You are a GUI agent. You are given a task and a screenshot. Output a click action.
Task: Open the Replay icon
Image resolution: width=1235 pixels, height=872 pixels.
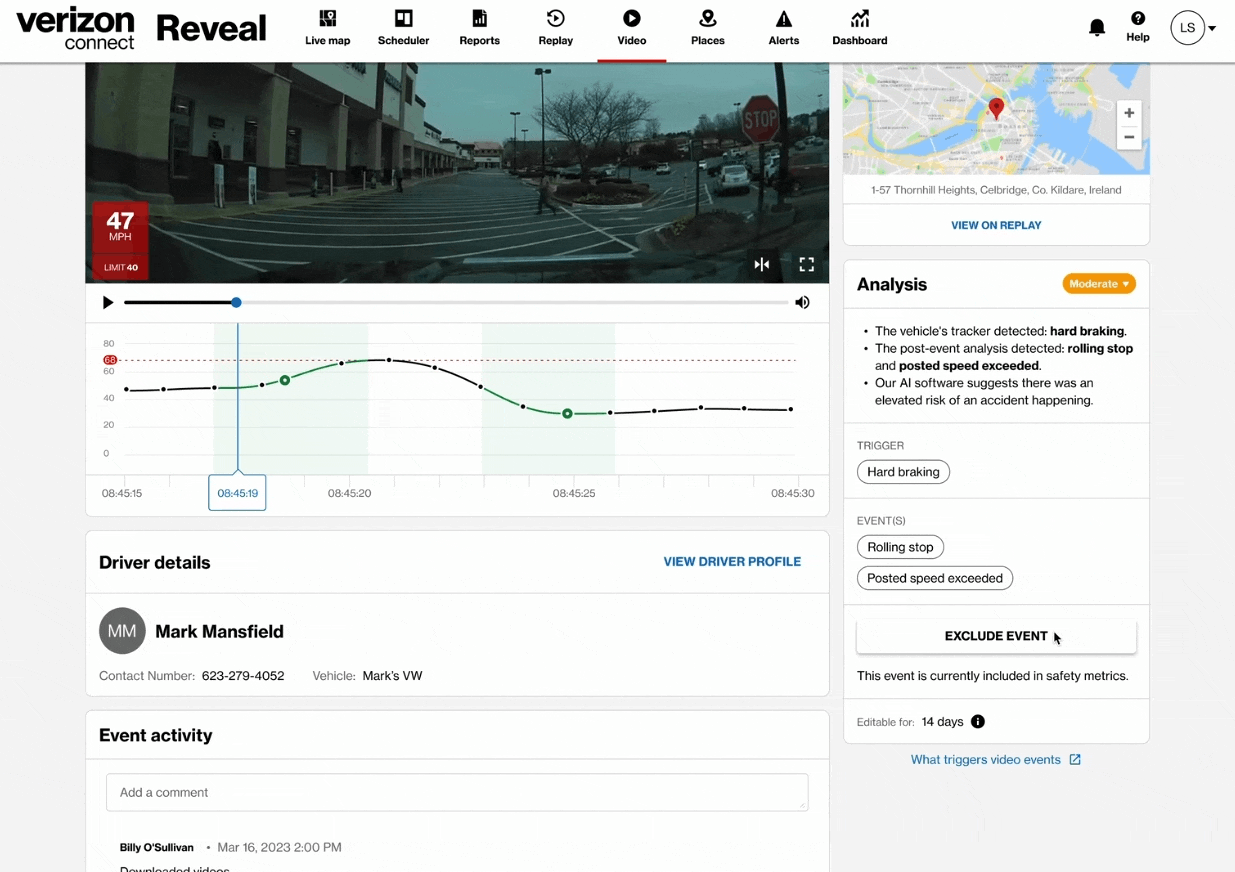coord(555,18)
